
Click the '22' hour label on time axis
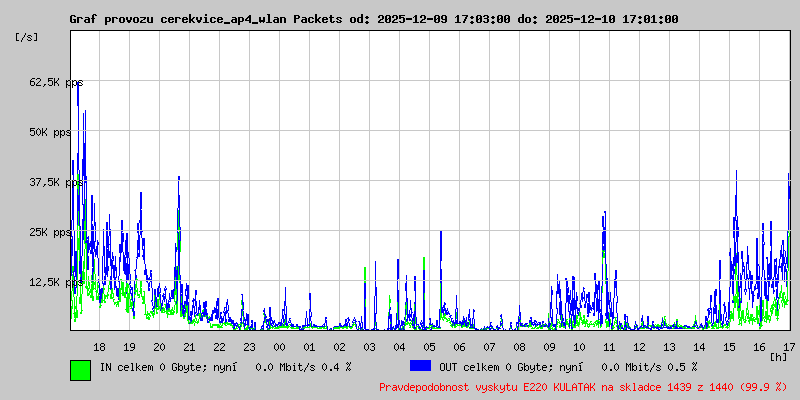pos(219,347)
